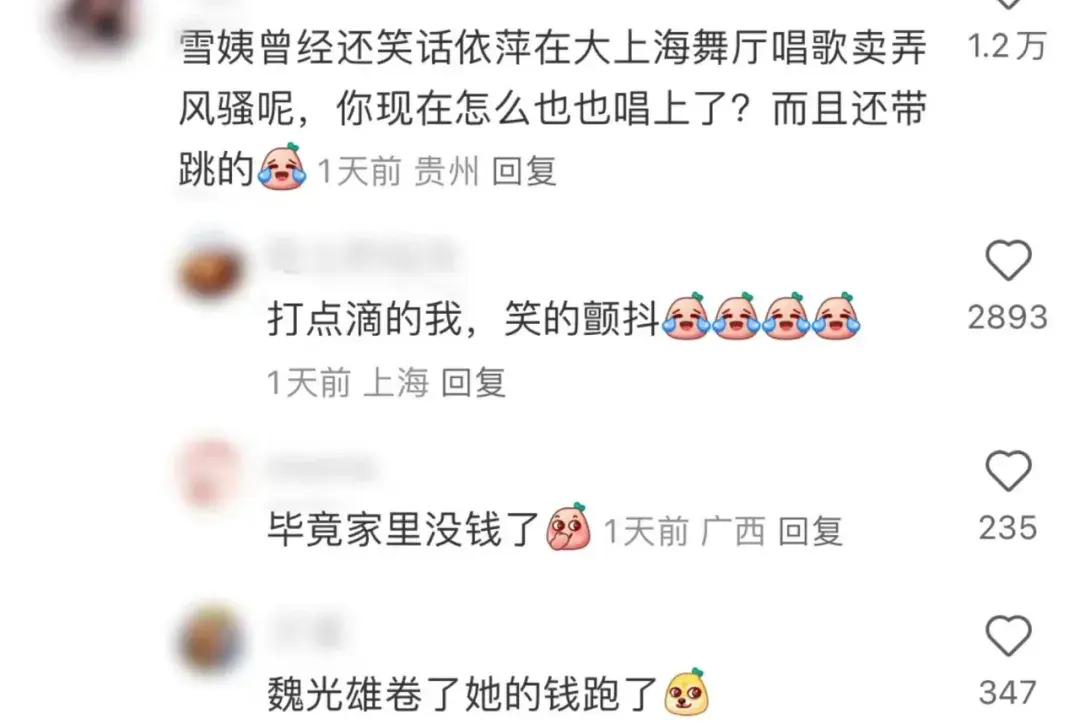The width and height of the screenshot is (1080, 724).
Task: Tap blurred username above 打点滴的我 comment
Action: (362, 256)
